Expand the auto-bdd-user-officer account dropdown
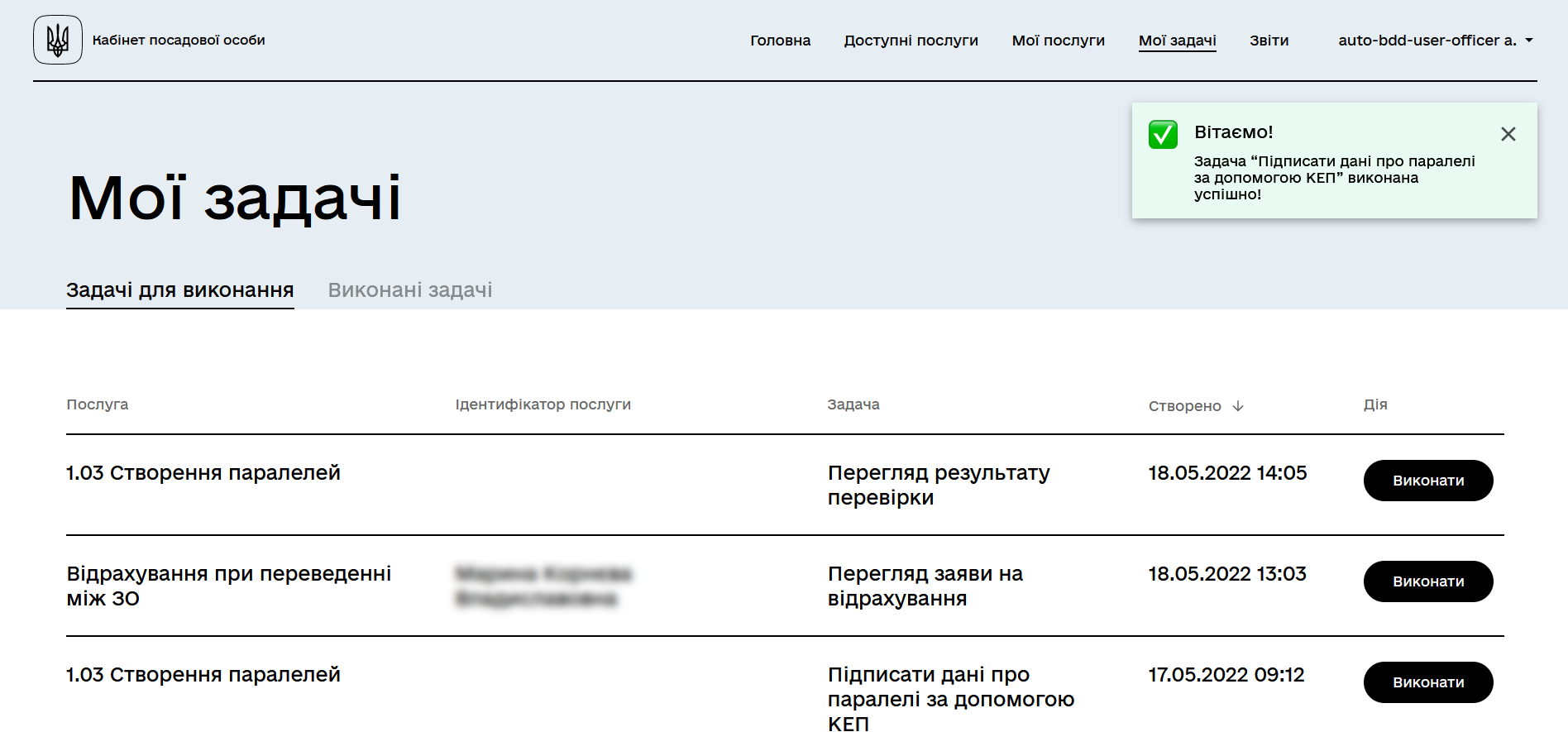Image resolution: width=1568 pixels, height=732 pixels. point(1435,41)
